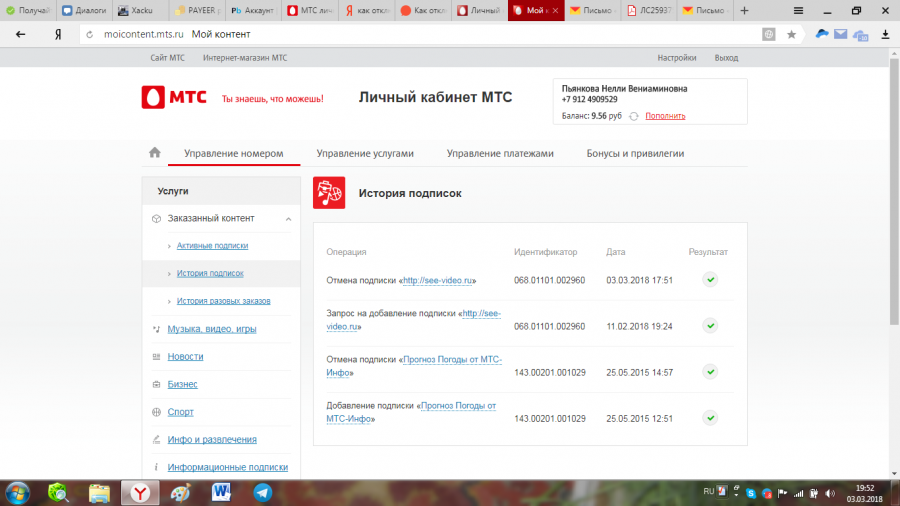The height and width of the screenshot is (506, 900).
Task: Collapse the Заказанный контент section
Action: point(289,219)
